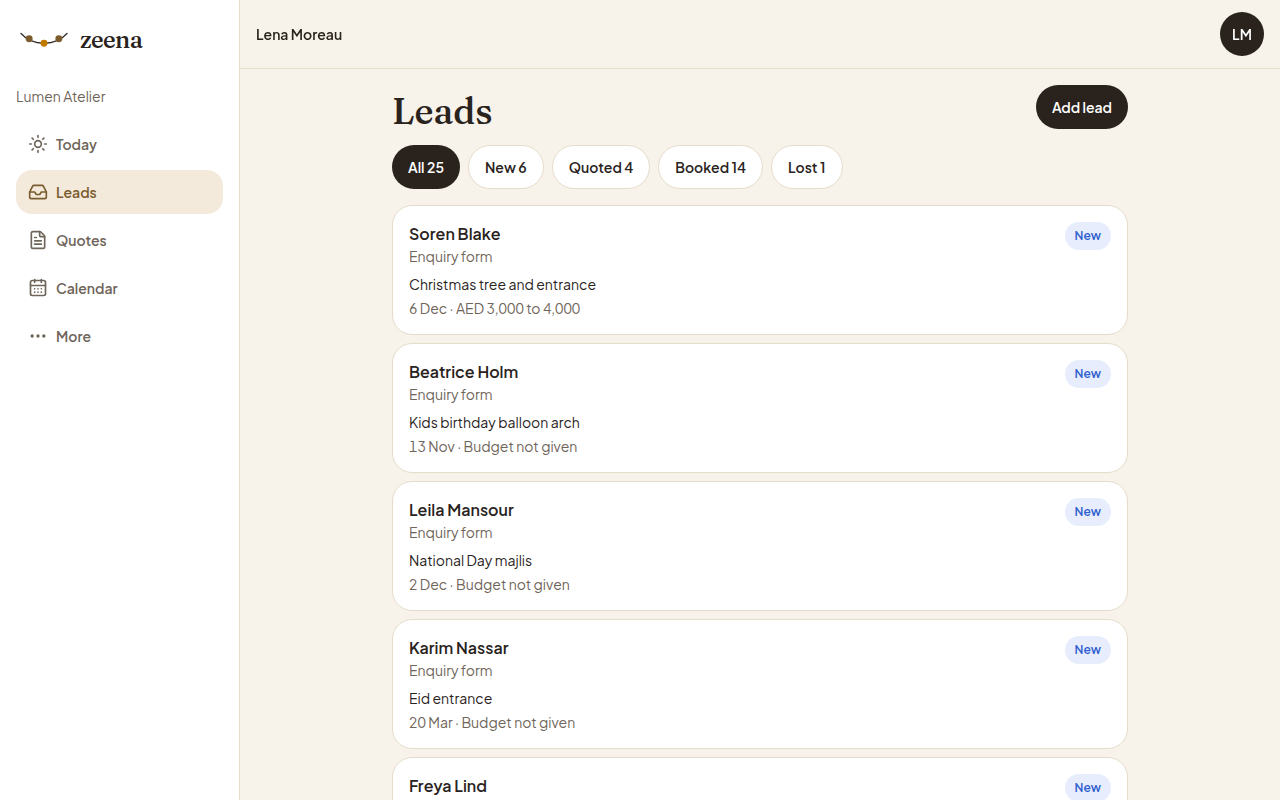This screenshot has height=800, width=1280.
Task: Show the All 25 leads tab
Action: pyautogui.click(x=426, y=167)
